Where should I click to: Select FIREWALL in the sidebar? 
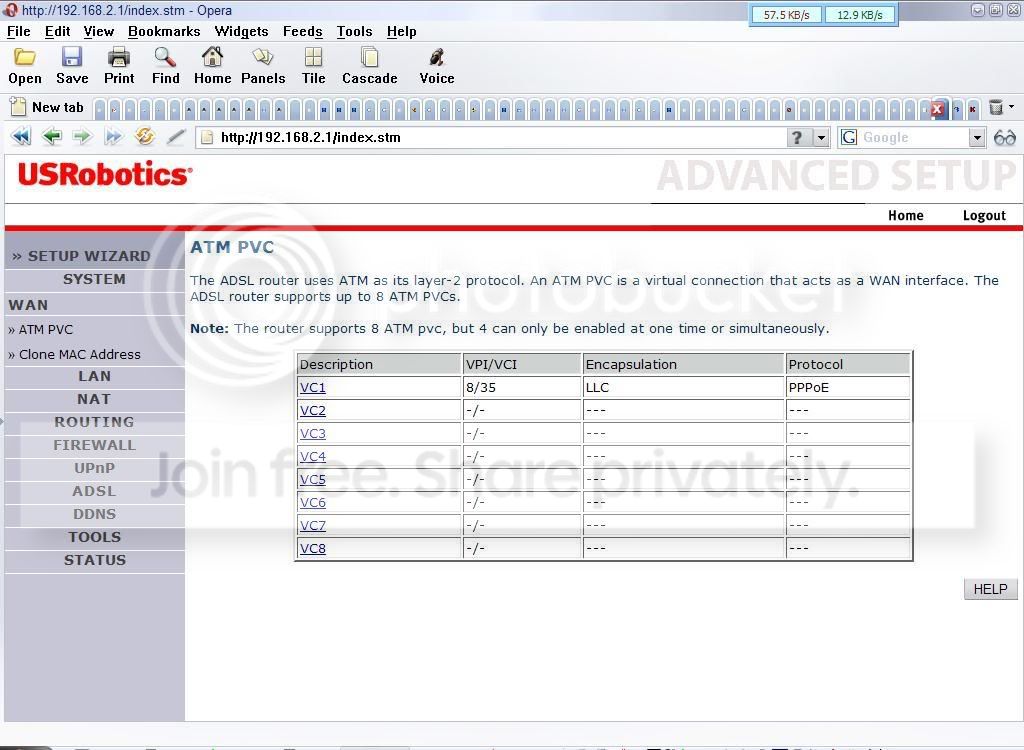pyautogui.click(x=94, y=445)
